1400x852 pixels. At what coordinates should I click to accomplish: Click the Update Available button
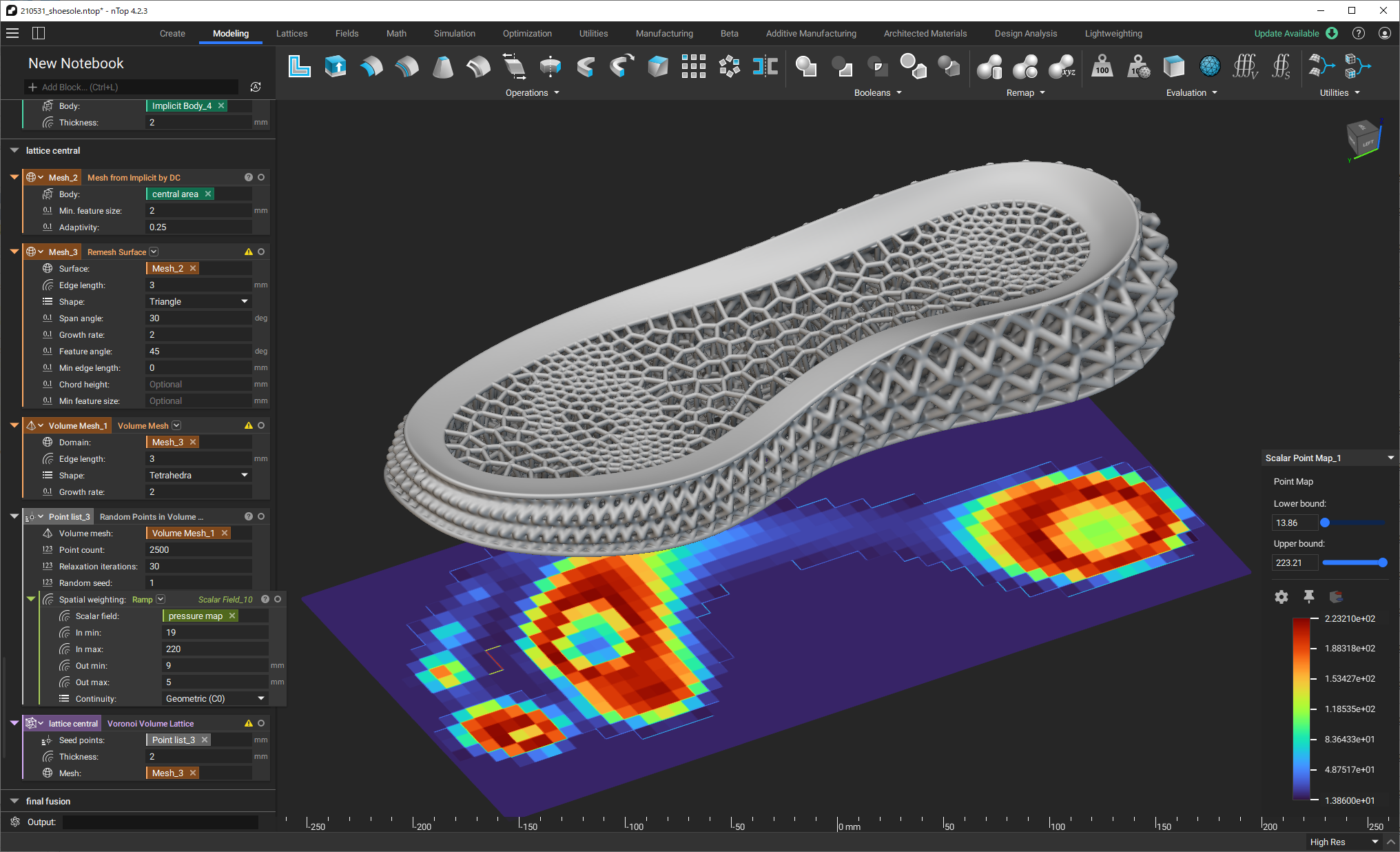pos(1287,32)
